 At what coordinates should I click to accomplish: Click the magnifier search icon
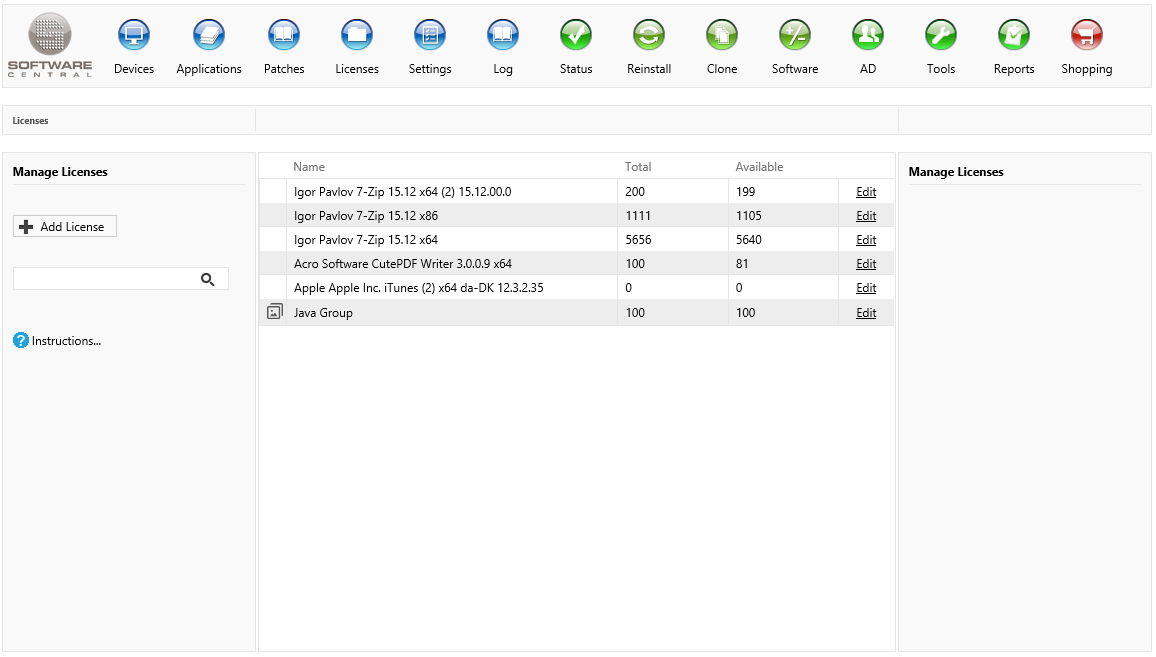(208, 280)
